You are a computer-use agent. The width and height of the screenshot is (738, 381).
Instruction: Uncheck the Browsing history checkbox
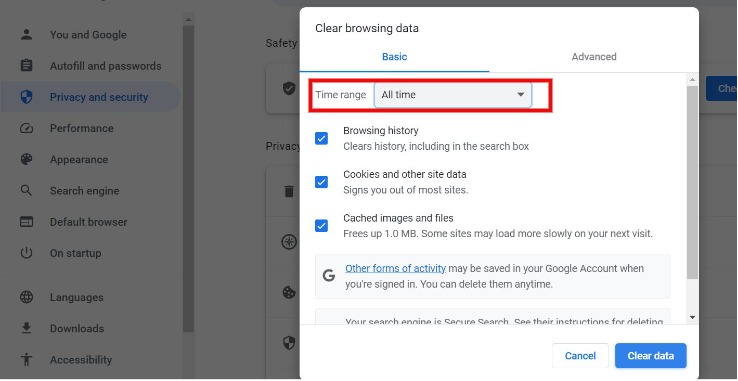coord(321,138)
